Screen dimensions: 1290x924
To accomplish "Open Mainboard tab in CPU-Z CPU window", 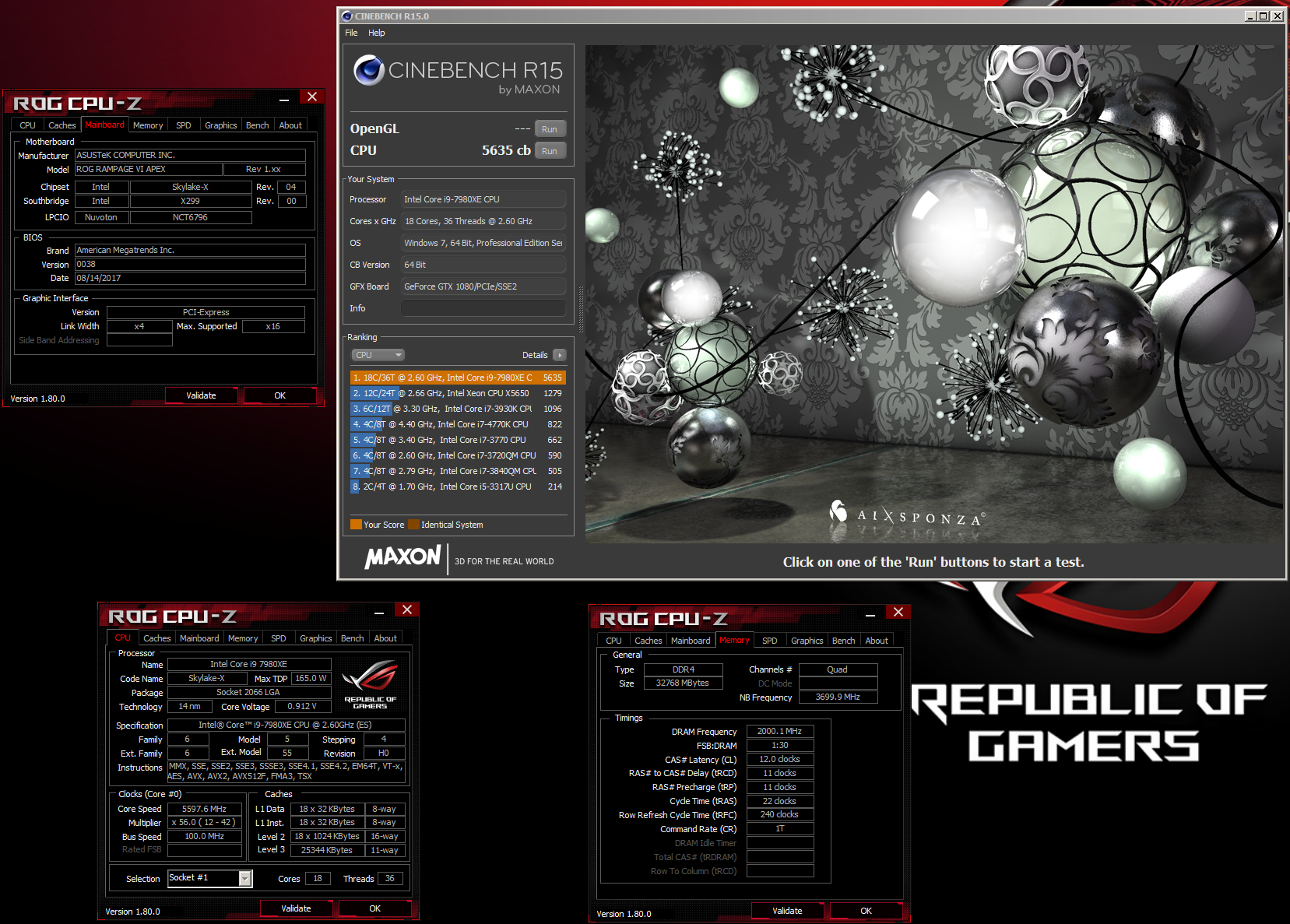I will click(199, 638).
